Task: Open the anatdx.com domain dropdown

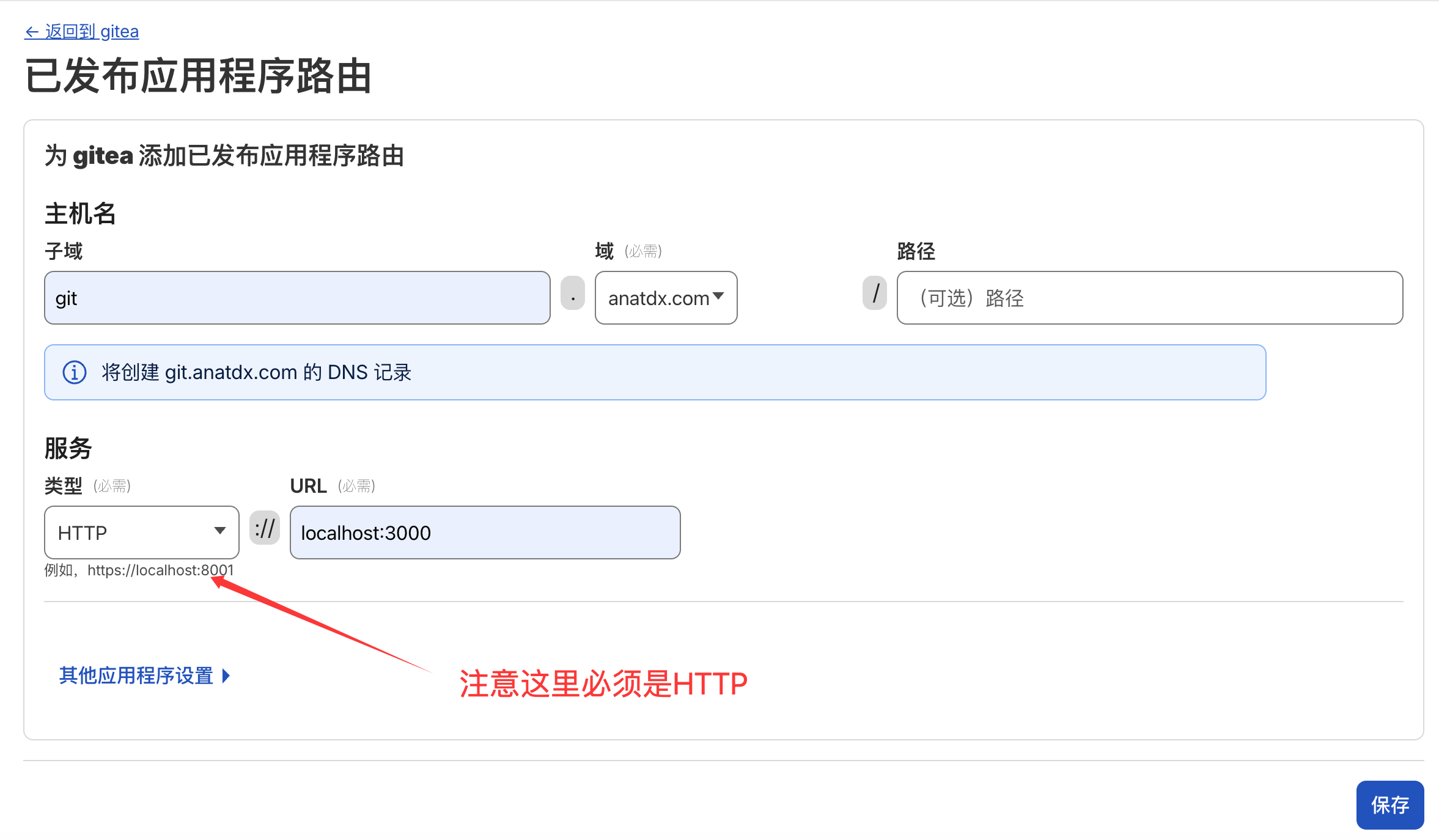Action: point(666,298)
